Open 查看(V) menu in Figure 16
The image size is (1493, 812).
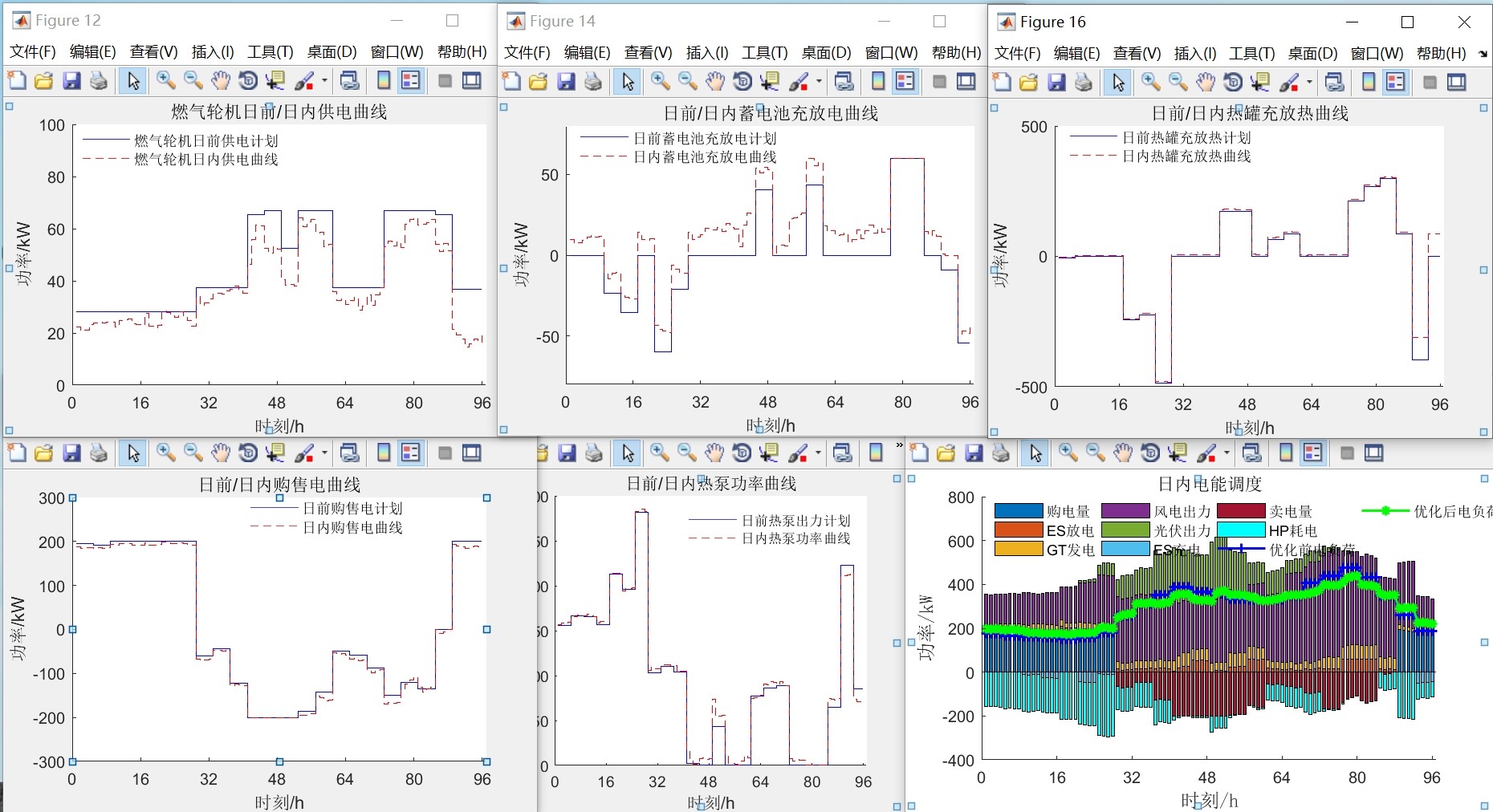(1137, 54)
